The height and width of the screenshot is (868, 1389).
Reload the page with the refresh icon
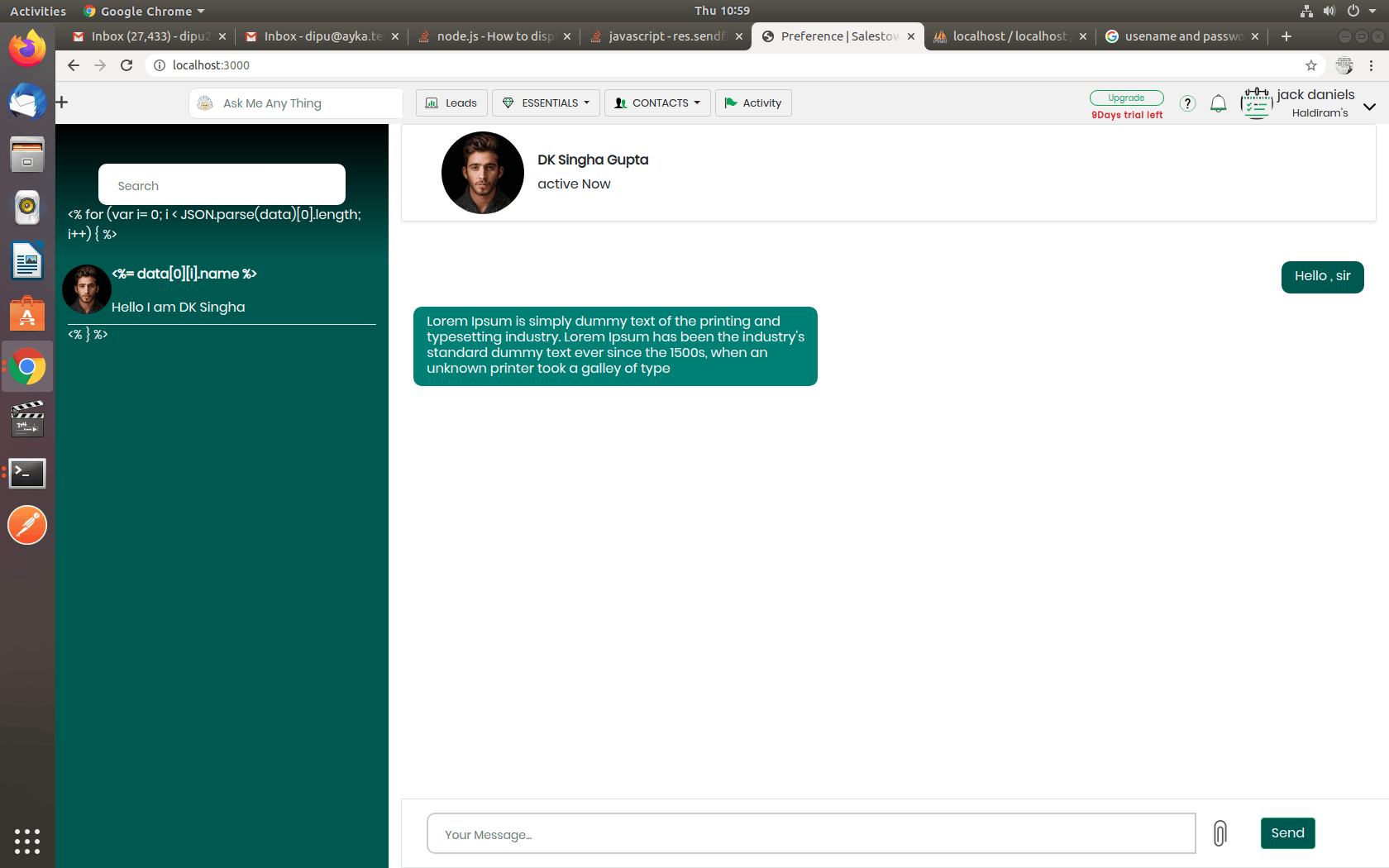pyautogui.click(x=126, y=65)
